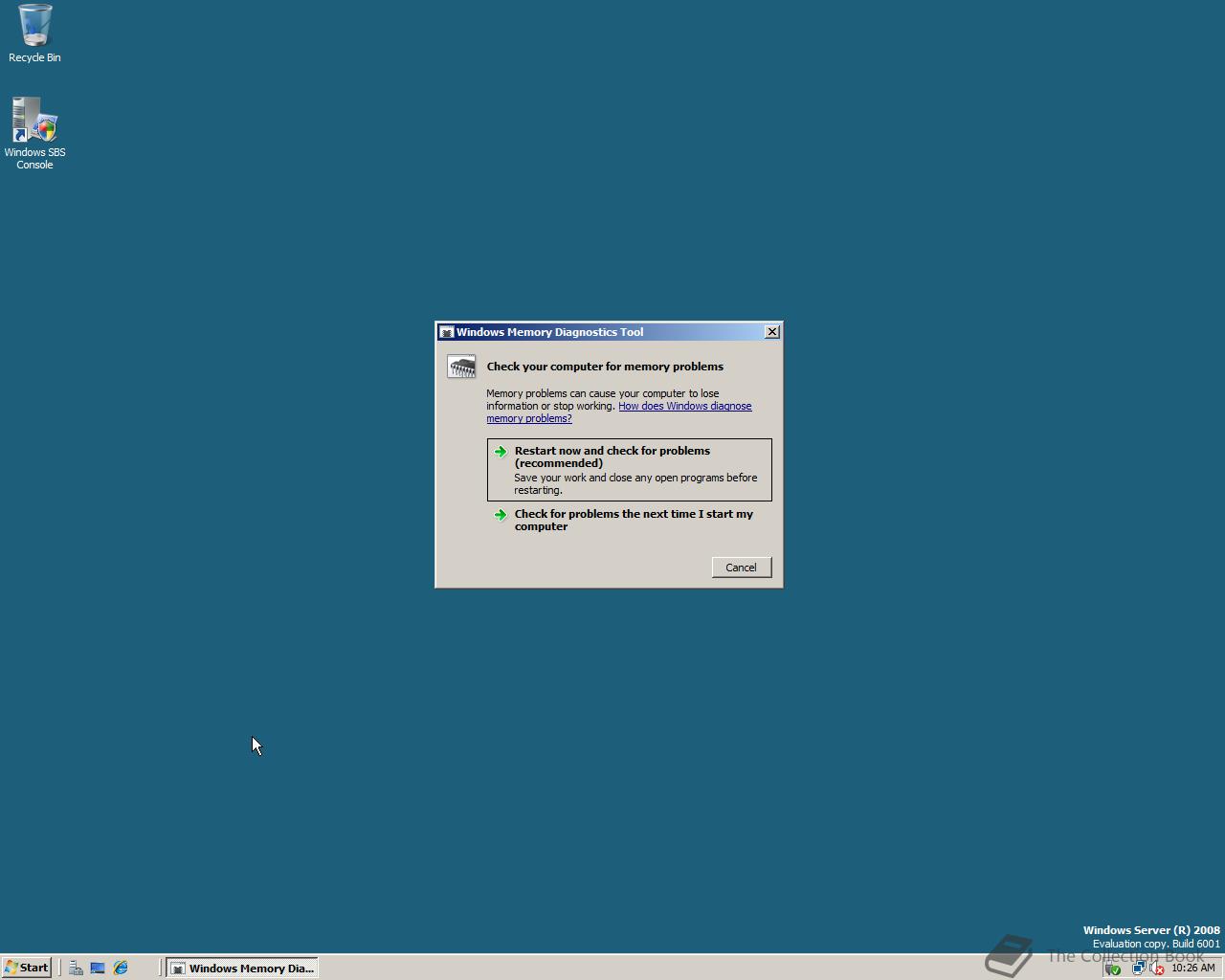Open How does Windows diagnose memory problems link
This screenshot has height=980, width=1225.
coord(619,412)
